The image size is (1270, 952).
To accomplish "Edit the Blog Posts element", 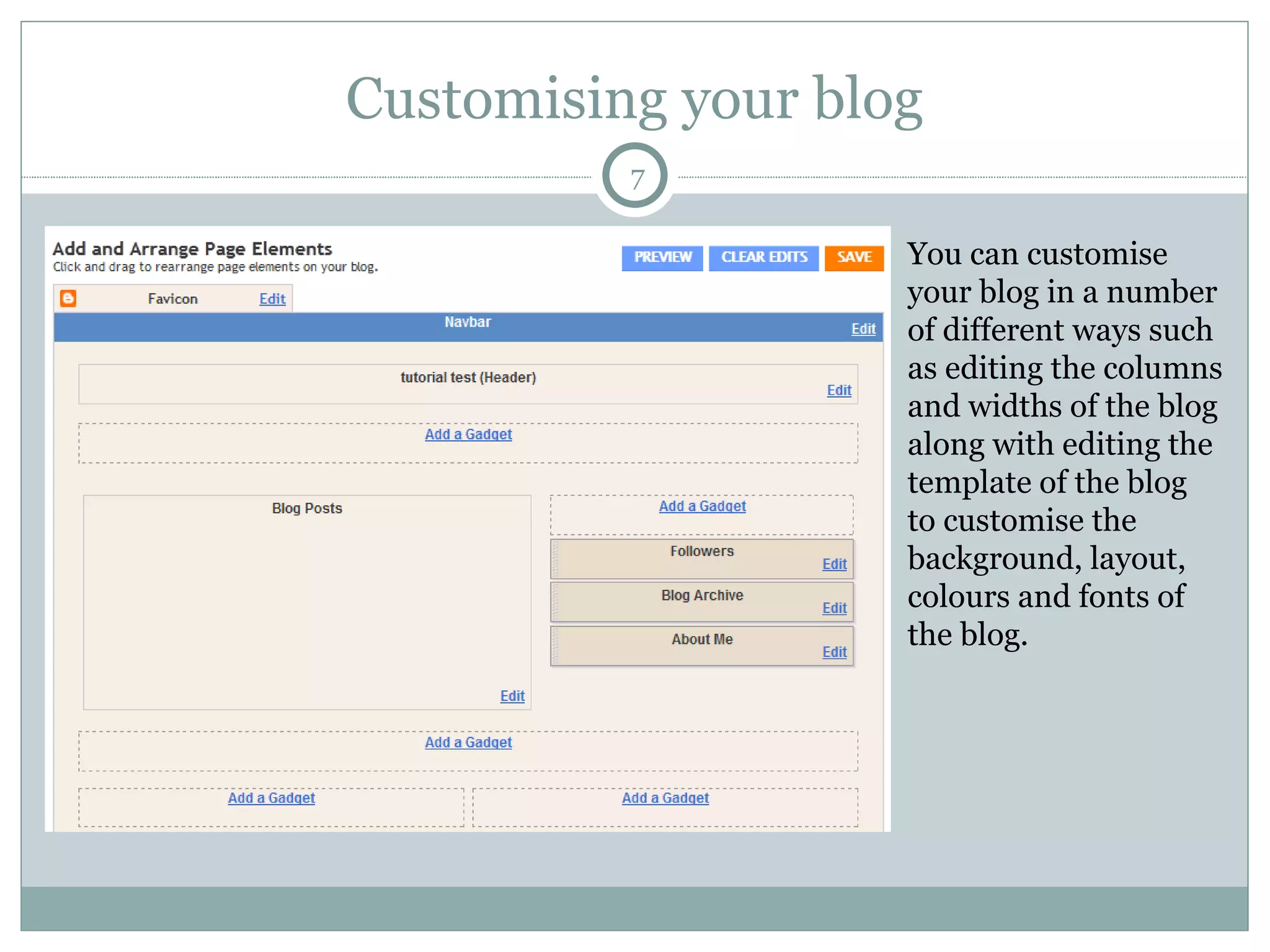I will (x=512, y=697).
